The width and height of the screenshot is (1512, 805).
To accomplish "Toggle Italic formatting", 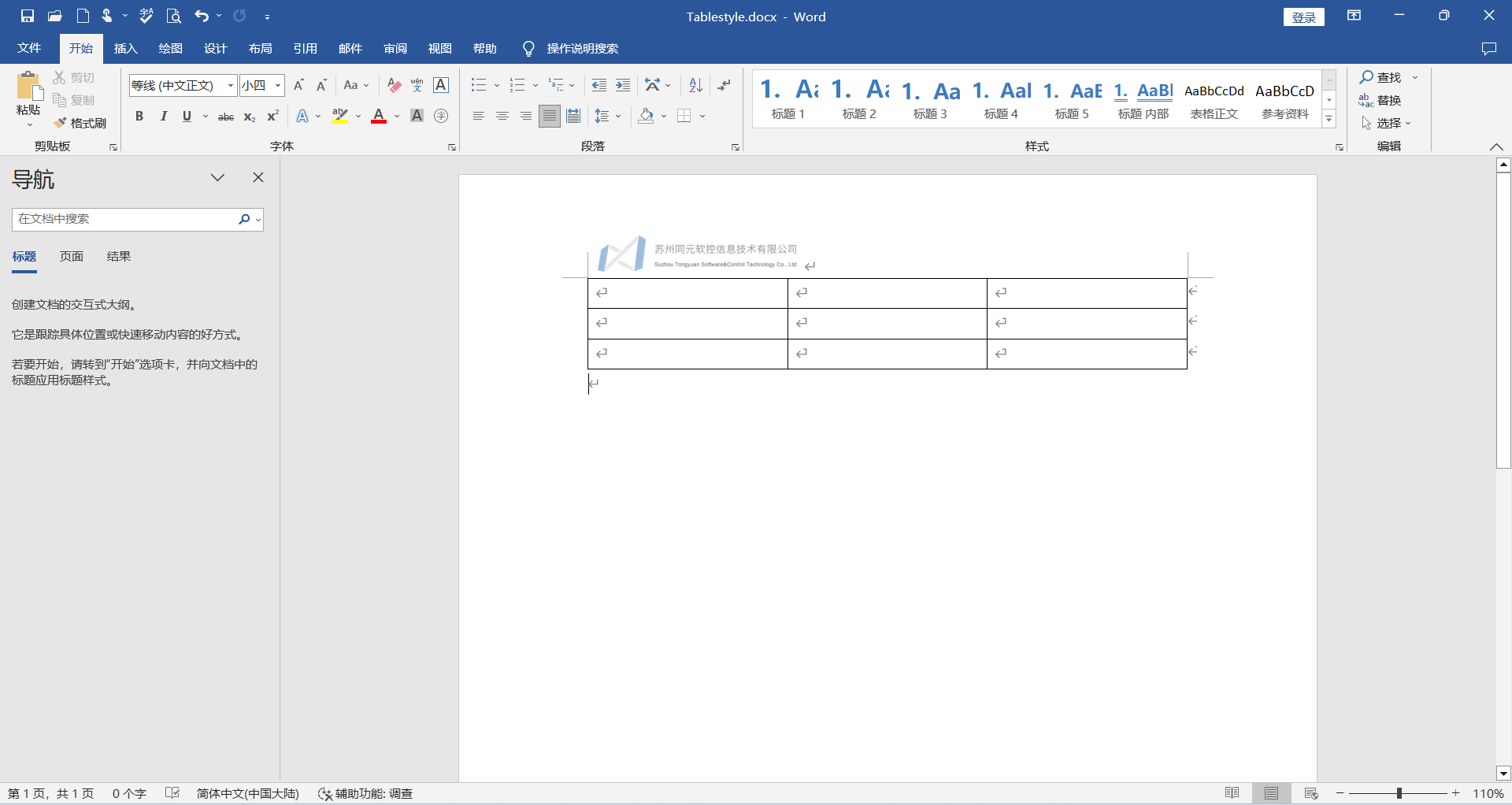I will [x=163, y=117].
